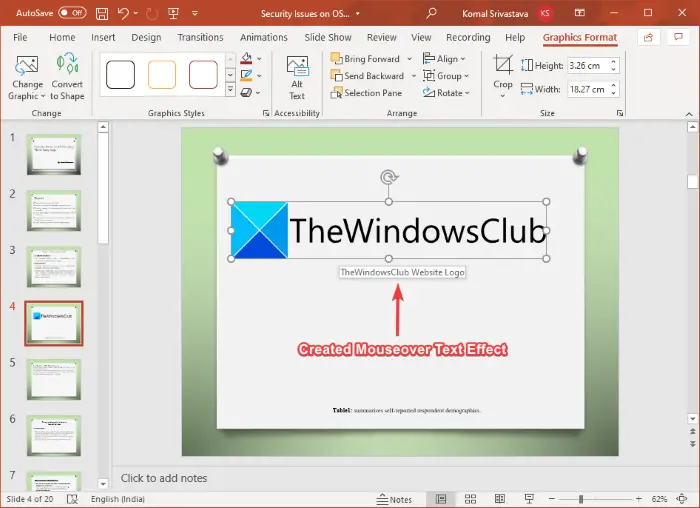Open the Review tab
This screenshot has width=700, height=508.
pyautogui.click(x=382, y=37)
